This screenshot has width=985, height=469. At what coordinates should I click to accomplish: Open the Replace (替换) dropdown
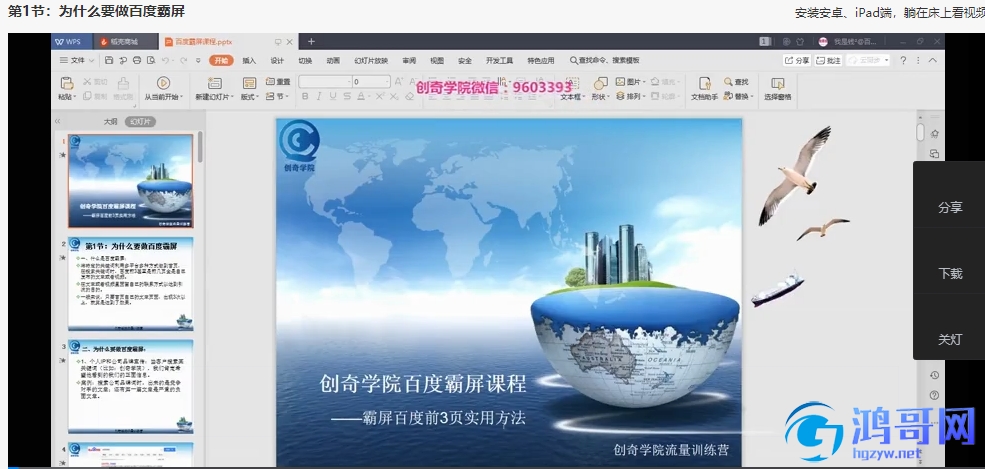coord(738,97)
